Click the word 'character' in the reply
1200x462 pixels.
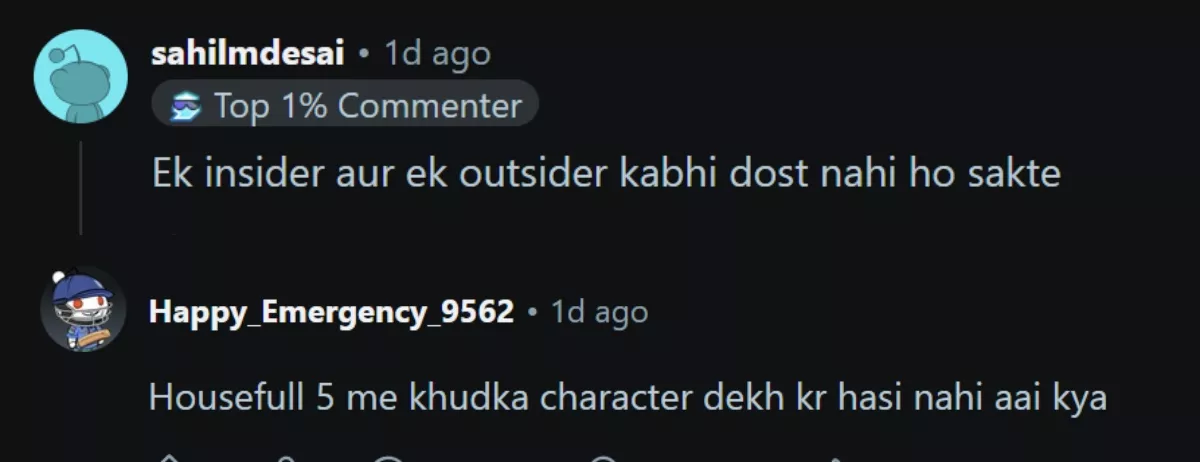coord(627,397)
